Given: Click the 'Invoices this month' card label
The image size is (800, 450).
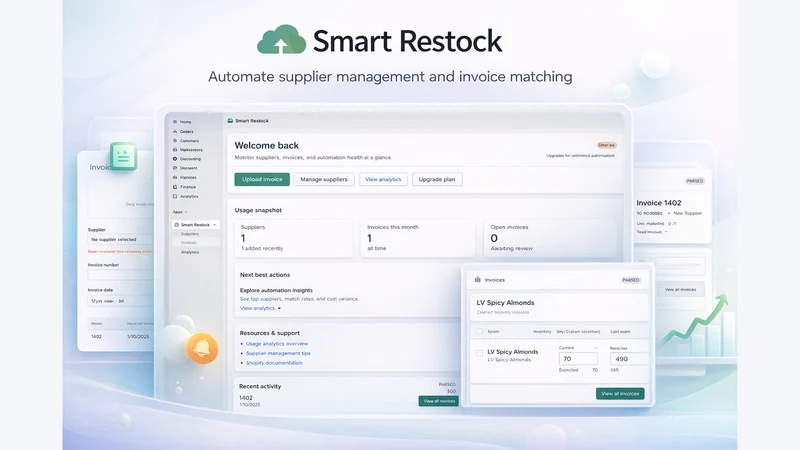Looking at the screenshot, I should coord(393,227).
